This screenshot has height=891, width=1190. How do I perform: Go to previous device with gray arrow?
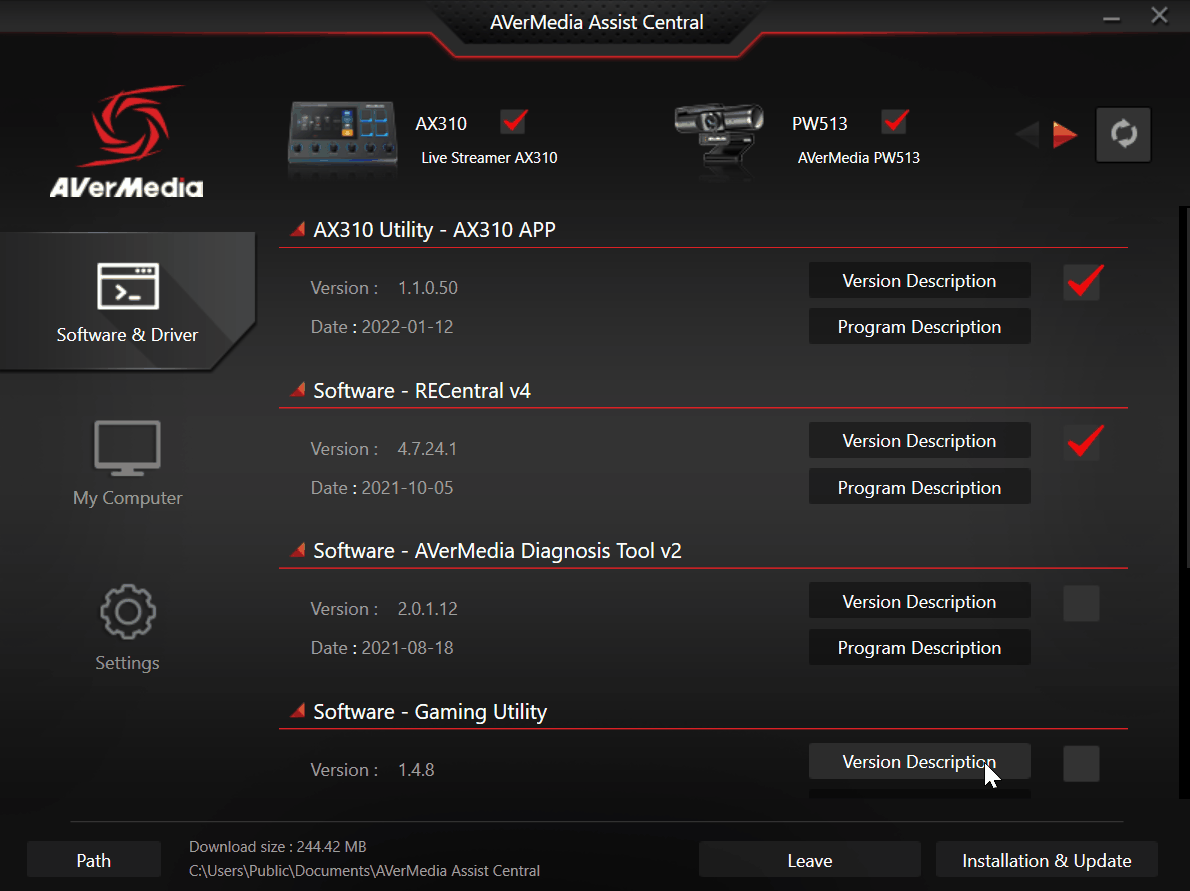coord(1027,134)
